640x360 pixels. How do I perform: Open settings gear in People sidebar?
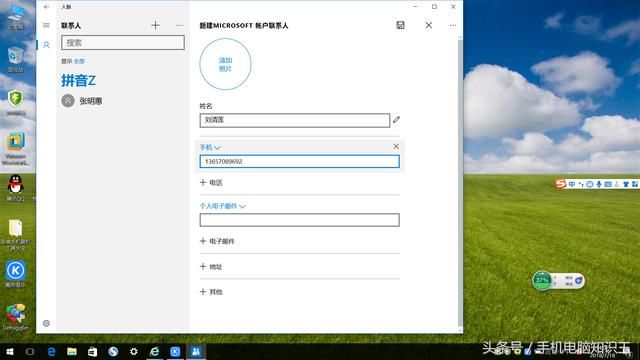click(47, 323)
